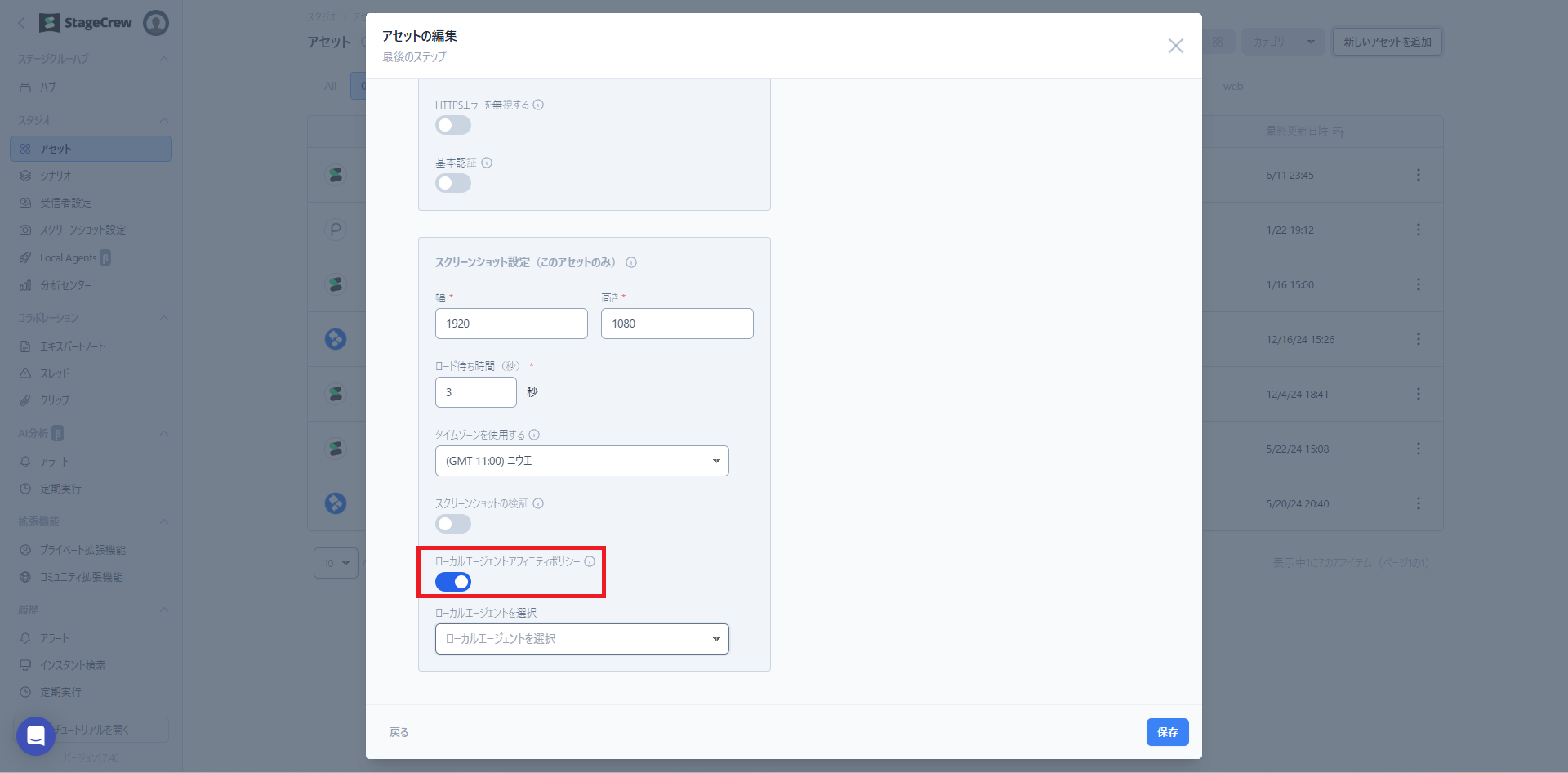Open the timezone (GMT-11:00) dropdown
The height and width of the screenshot is (773, 1568).
(x=581, y=461)
